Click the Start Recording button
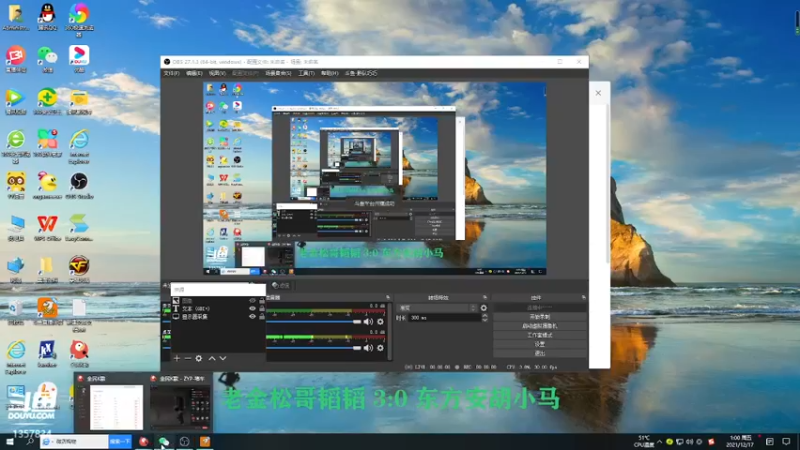800x450 pixels. (540, 317)
